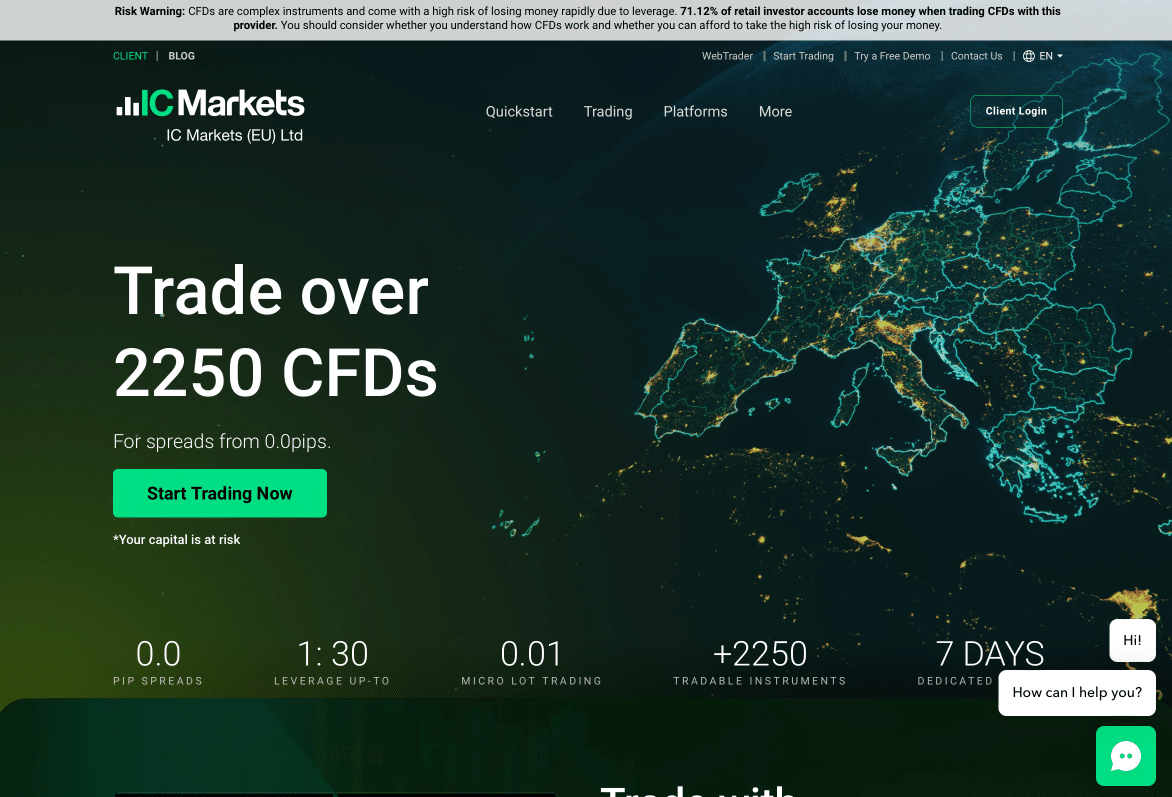Open the Trading menu
Viewport: 1172px width, 797px height.
(608, 111)
